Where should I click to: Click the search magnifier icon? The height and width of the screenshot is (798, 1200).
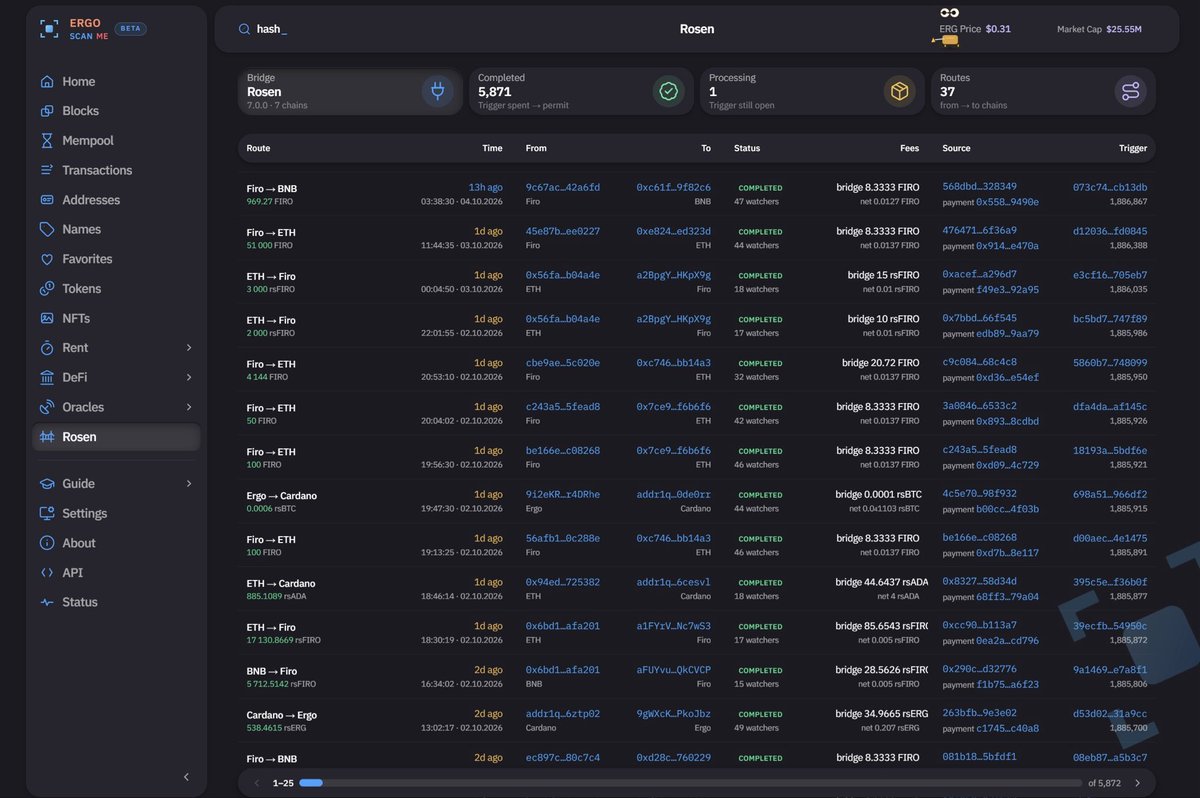pos(244,29)
